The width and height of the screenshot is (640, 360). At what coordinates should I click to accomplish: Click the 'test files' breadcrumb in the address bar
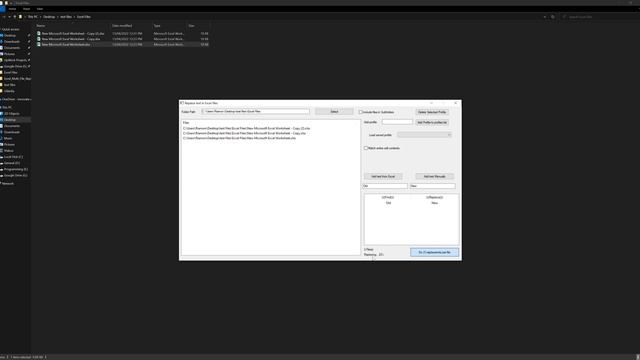point(66,17)
